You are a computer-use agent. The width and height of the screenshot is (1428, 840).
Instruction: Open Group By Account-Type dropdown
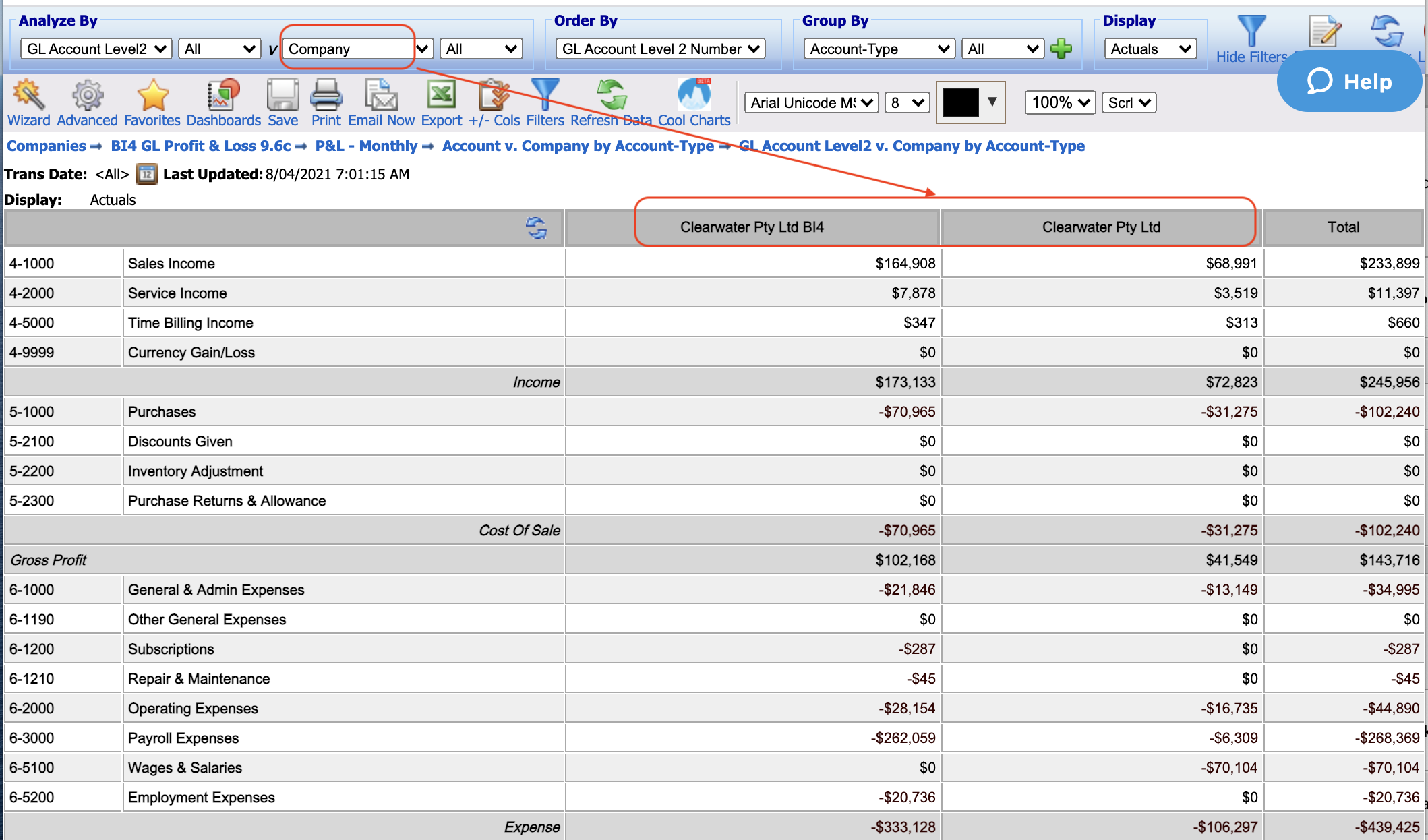coord(879,49)
